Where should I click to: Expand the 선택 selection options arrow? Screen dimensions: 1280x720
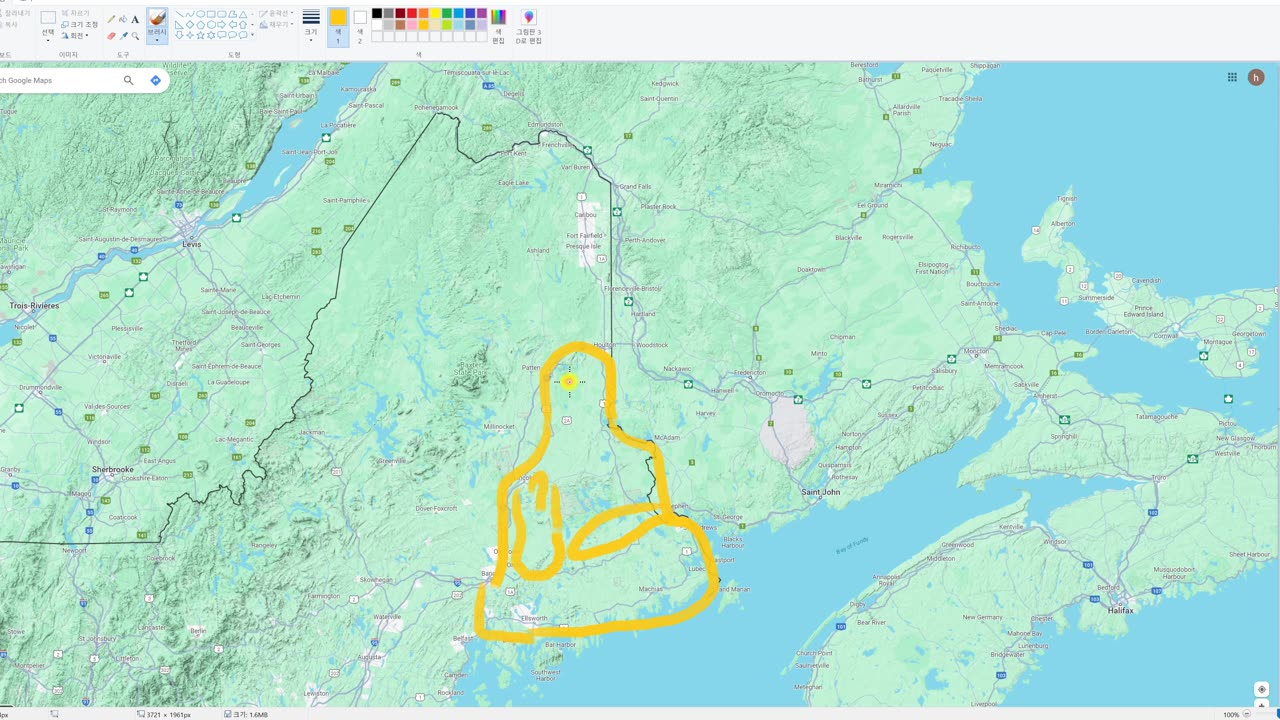[x=47, y=40]
